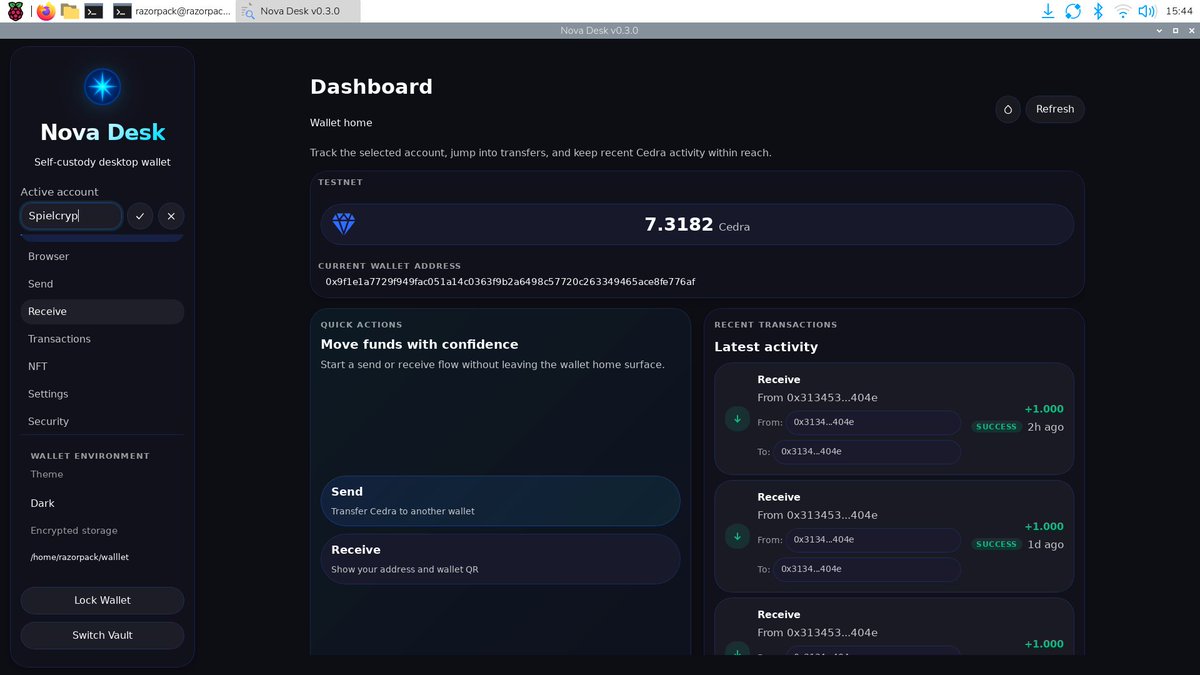
Task: Click the Nova Desk v0.3.0 taskbar entry
Action: (298, 11)
